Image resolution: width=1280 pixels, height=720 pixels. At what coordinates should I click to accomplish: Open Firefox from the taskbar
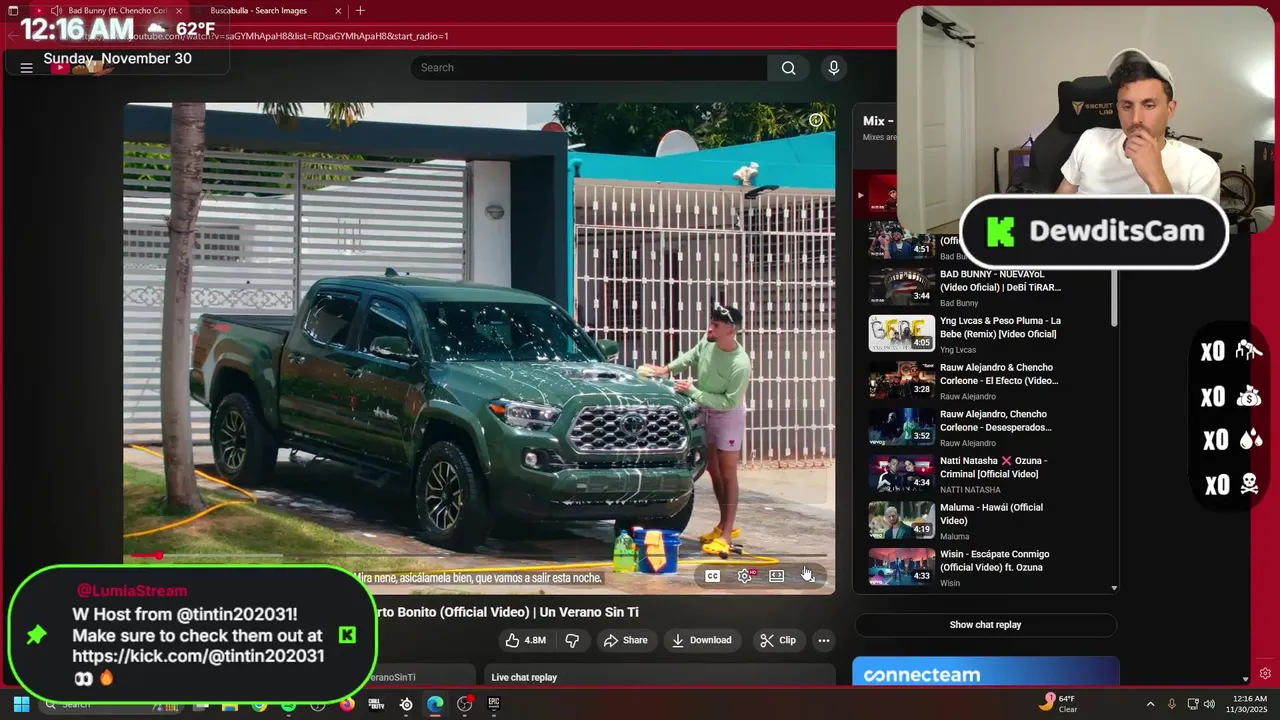coord(347,704)
